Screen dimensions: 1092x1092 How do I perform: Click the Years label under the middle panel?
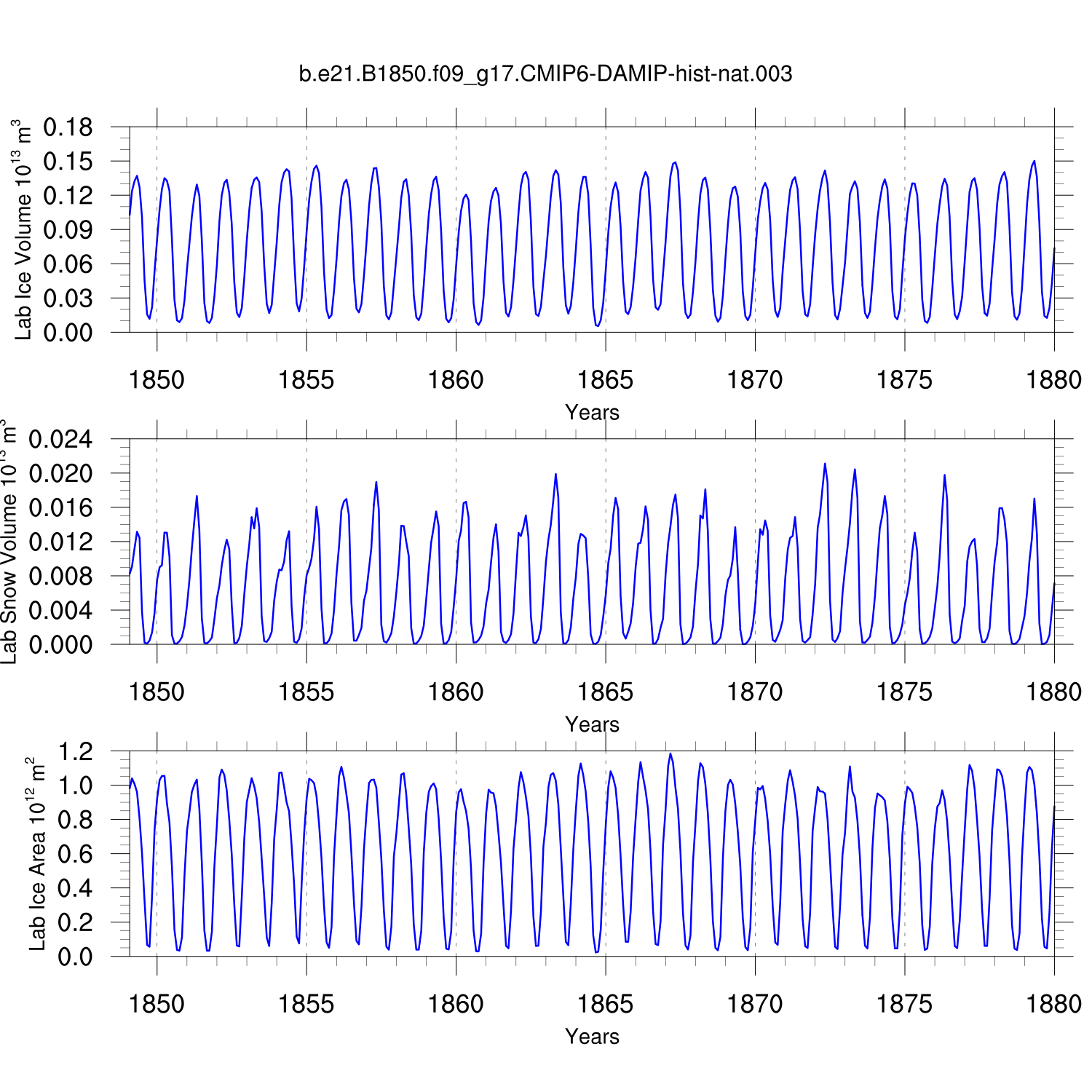click(x=592, y=724)
